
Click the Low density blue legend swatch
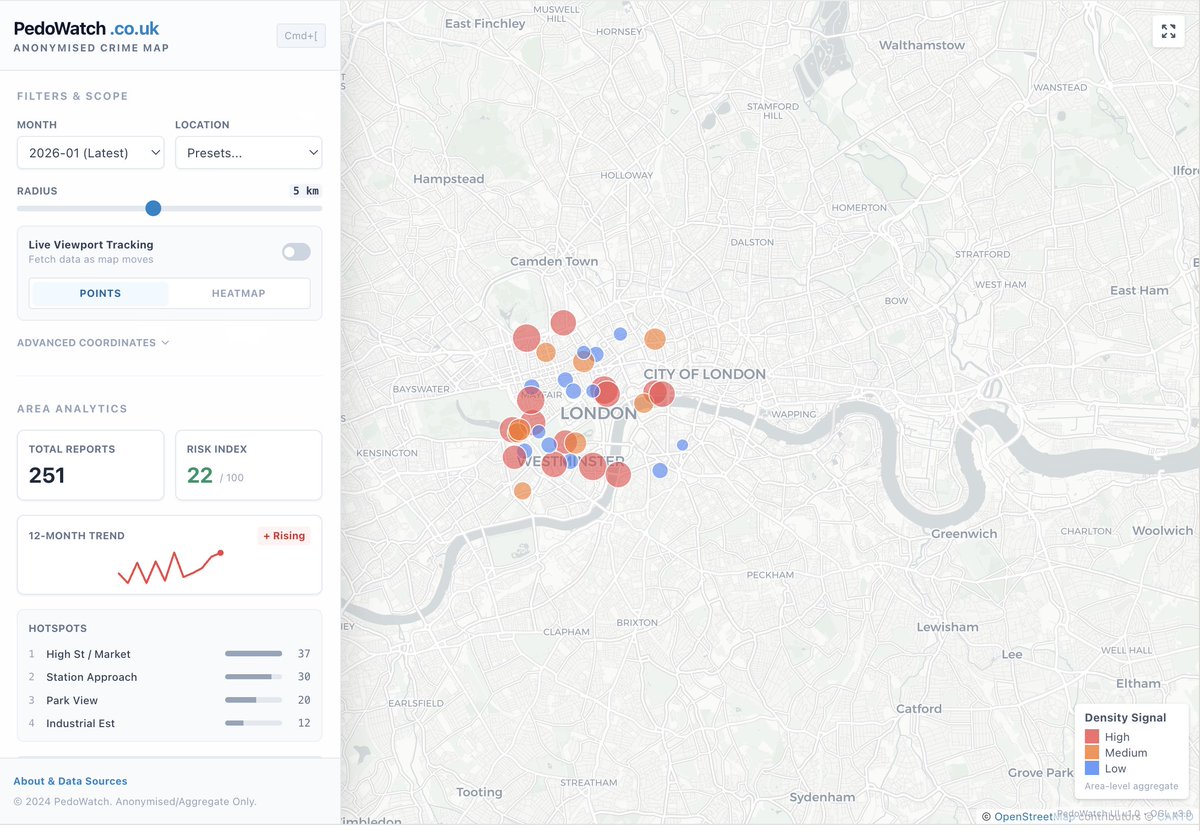click(x=1092, y=769)
